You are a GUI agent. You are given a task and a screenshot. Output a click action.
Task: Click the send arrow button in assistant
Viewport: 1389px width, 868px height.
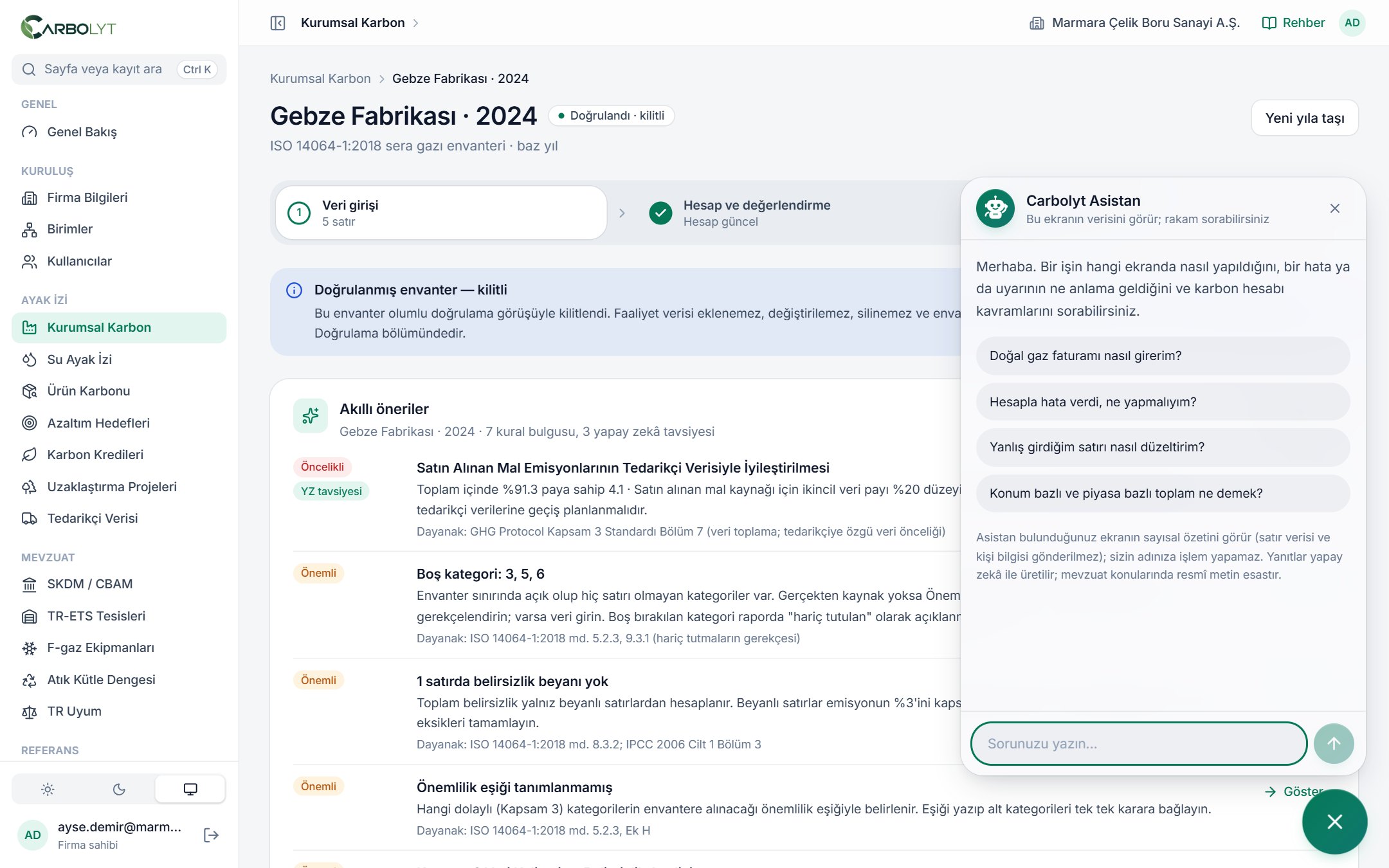pyautogui.click(x=1334, y=743)
